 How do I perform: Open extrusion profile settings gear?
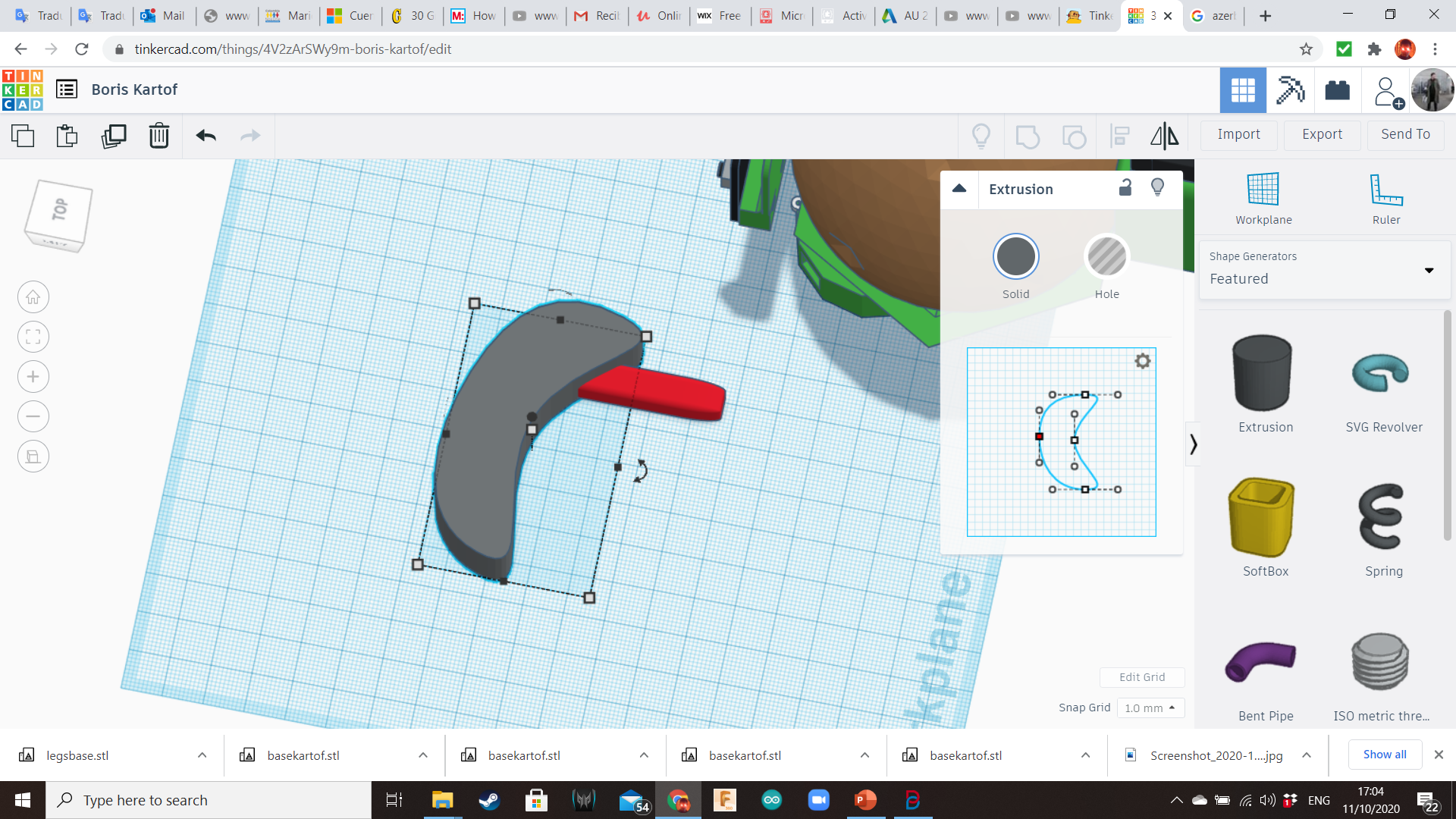tap(1142, 361)
